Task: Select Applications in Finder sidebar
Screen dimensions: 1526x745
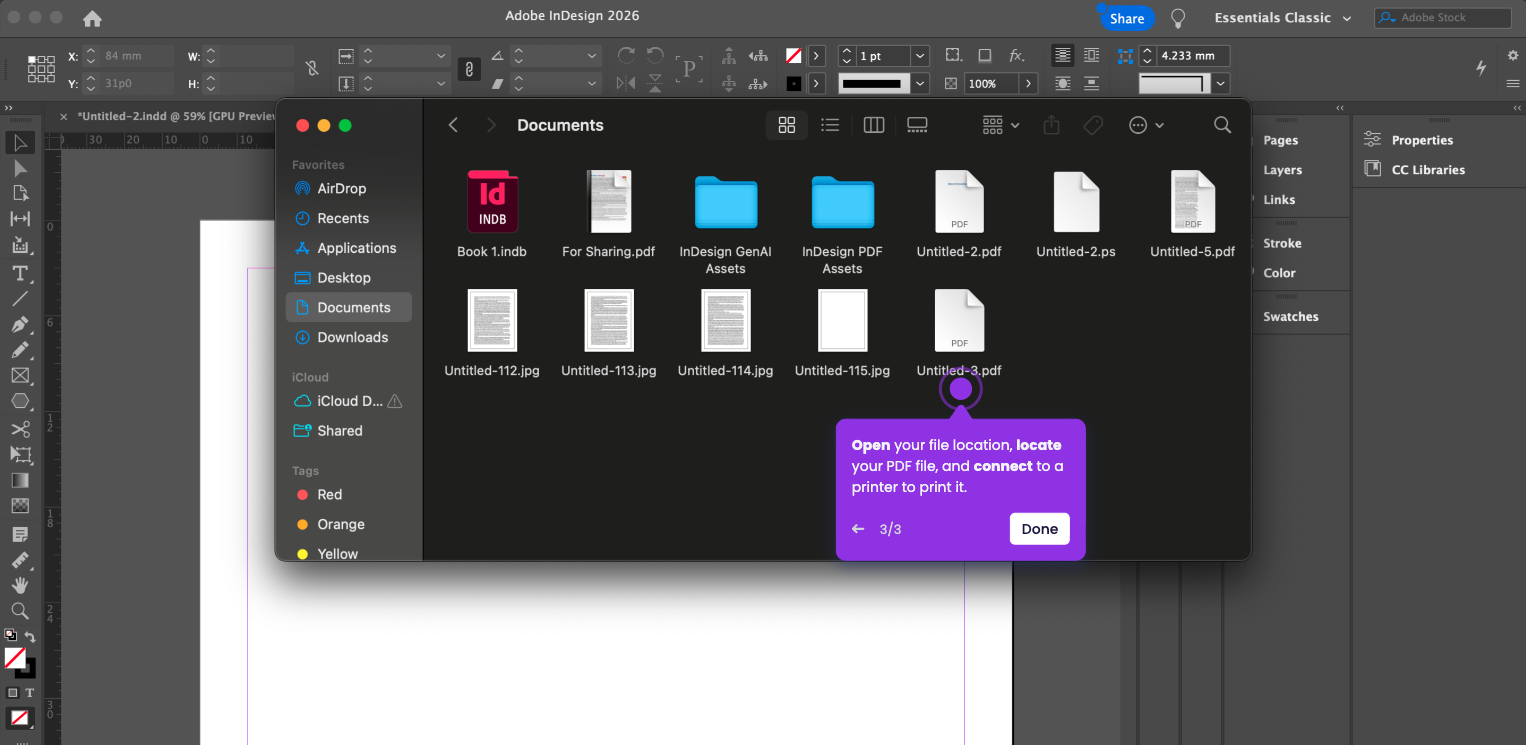Action: [x=348, y=248]
